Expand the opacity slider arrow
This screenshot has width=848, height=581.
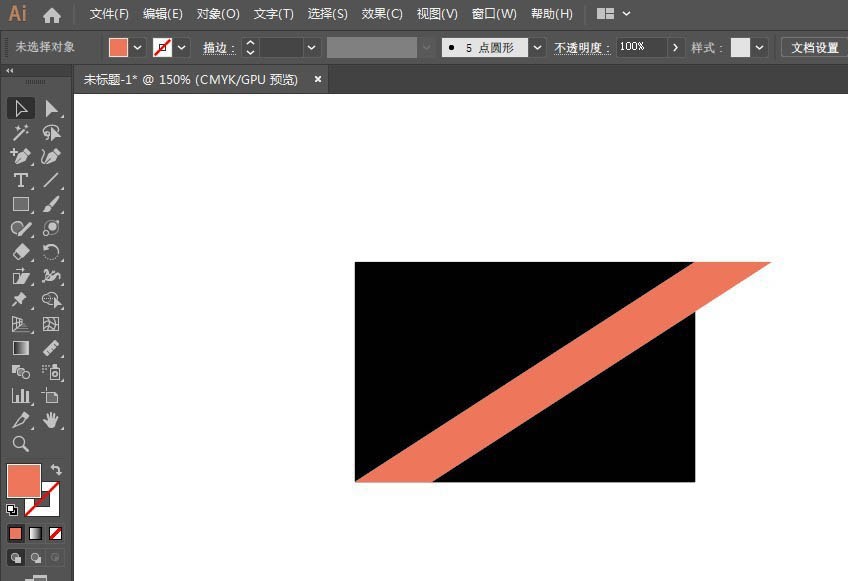pos(675,48)
